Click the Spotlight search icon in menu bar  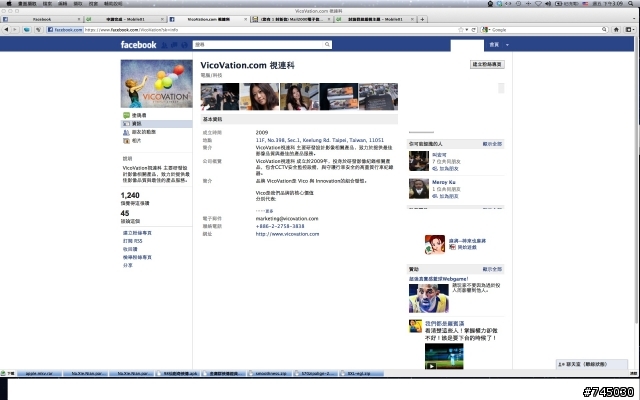click(631, 3)
